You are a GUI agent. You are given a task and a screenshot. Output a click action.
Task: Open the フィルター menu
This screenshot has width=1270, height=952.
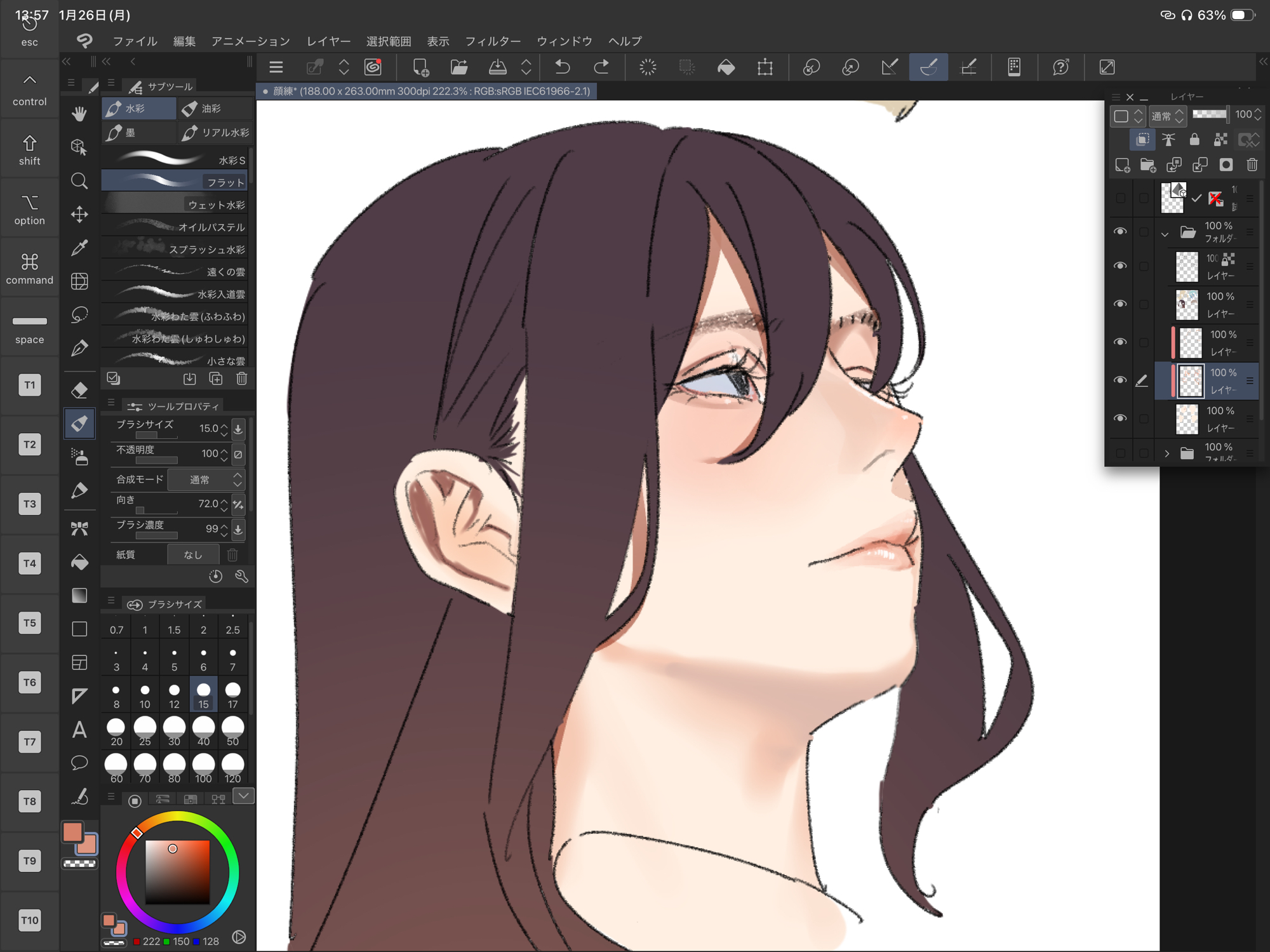[492, 41]
